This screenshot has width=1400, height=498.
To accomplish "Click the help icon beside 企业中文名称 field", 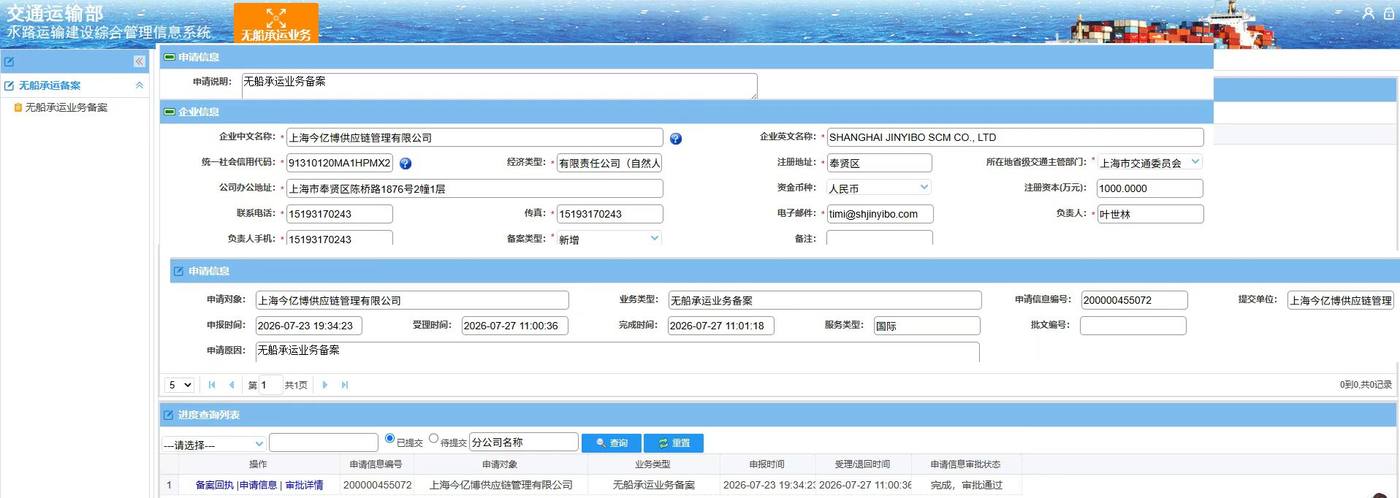I will click(676, 138).
